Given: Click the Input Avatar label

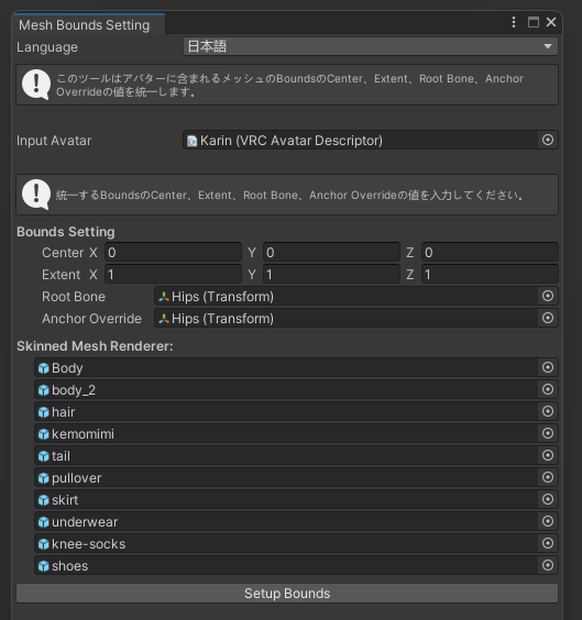Looking at the screenshot, I should tap(54, 140).
